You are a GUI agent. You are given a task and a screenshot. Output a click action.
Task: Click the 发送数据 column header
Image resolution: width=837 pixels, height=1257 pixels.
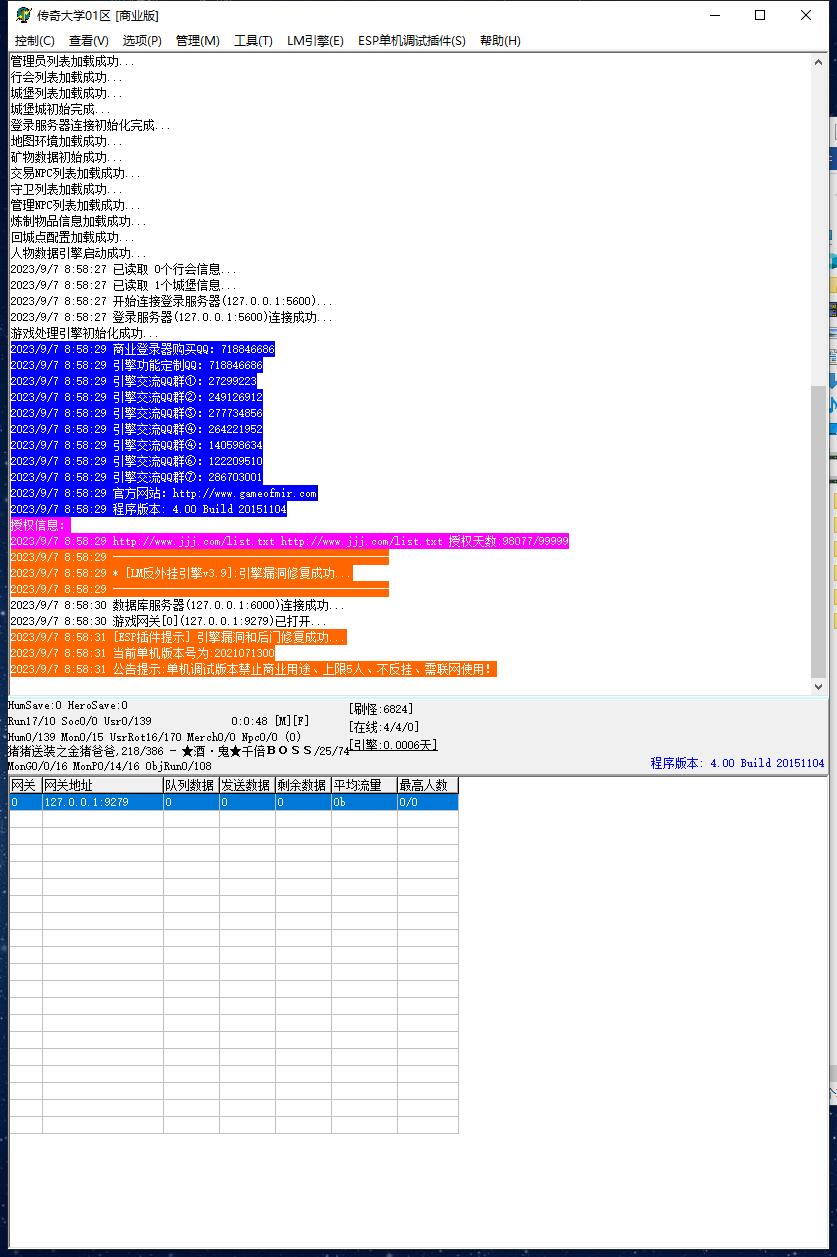coord(247,786)
